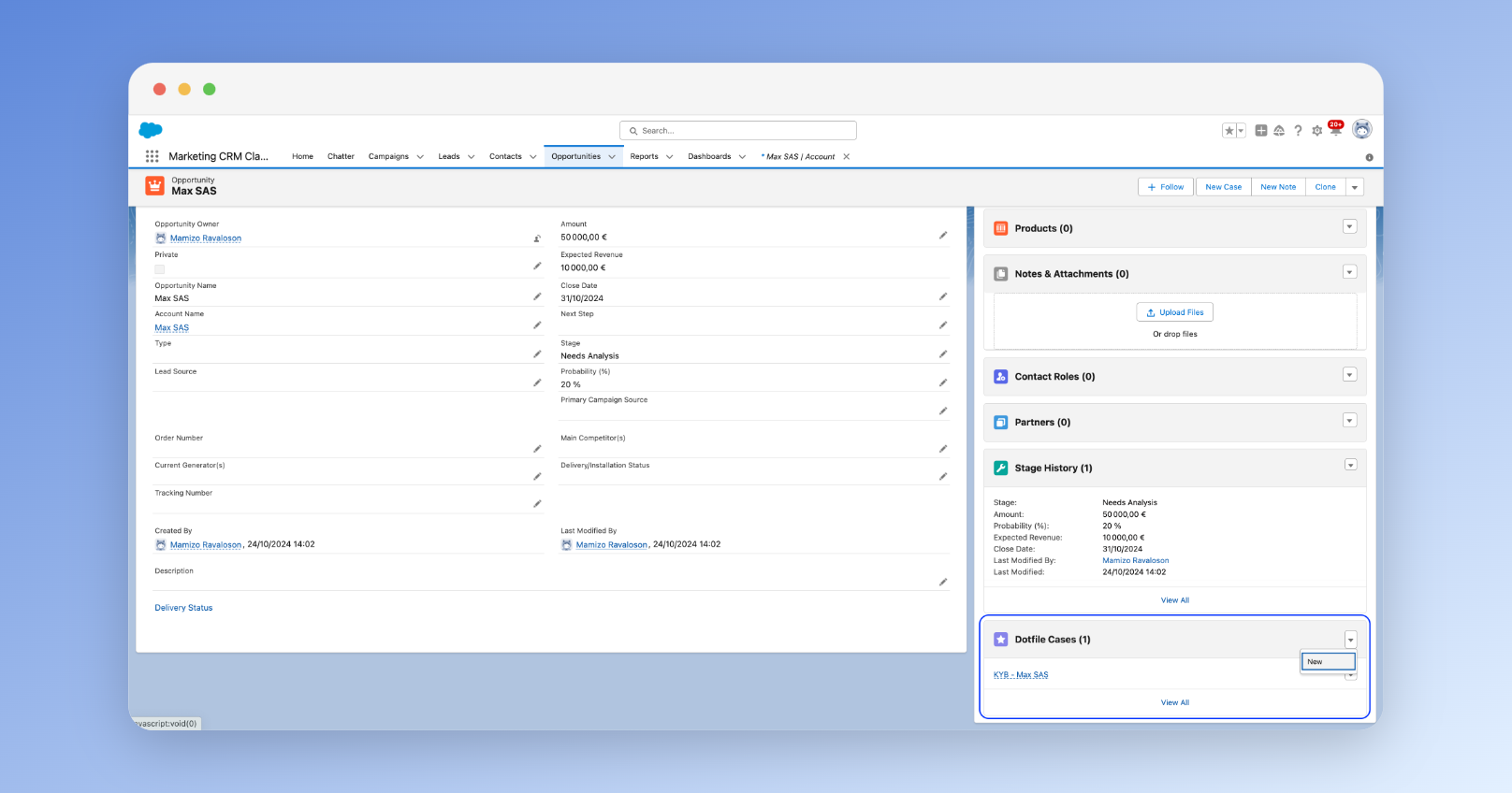Open the Notes & Attachments dropdown
The height and width of the screenshot is (793, 1512).
click(1349, 272)
